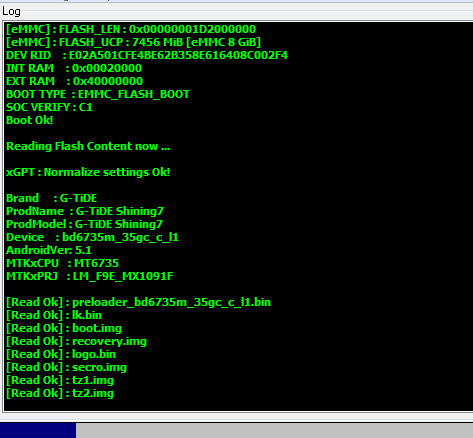Click the INT RAM 0x00020000 line
The height and width of the screenshot is (438, 473).
click(74, 68)
